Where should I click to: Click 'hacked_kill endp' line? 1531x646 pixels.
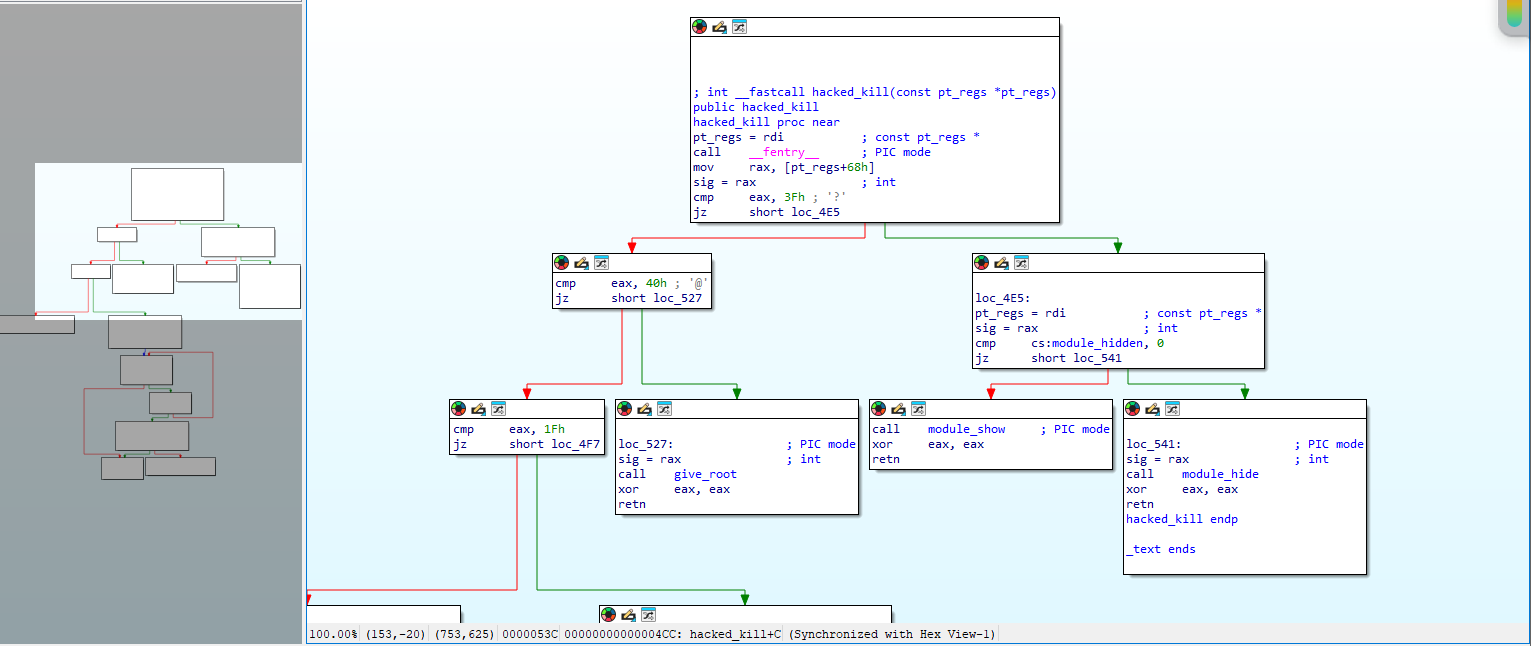(x=1182, y=519)
